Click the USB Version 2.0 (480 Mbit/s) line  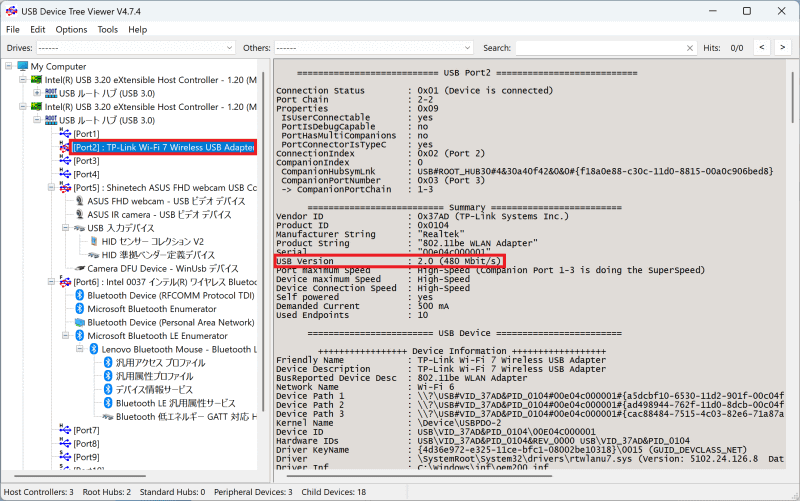(x=390, y=261)
